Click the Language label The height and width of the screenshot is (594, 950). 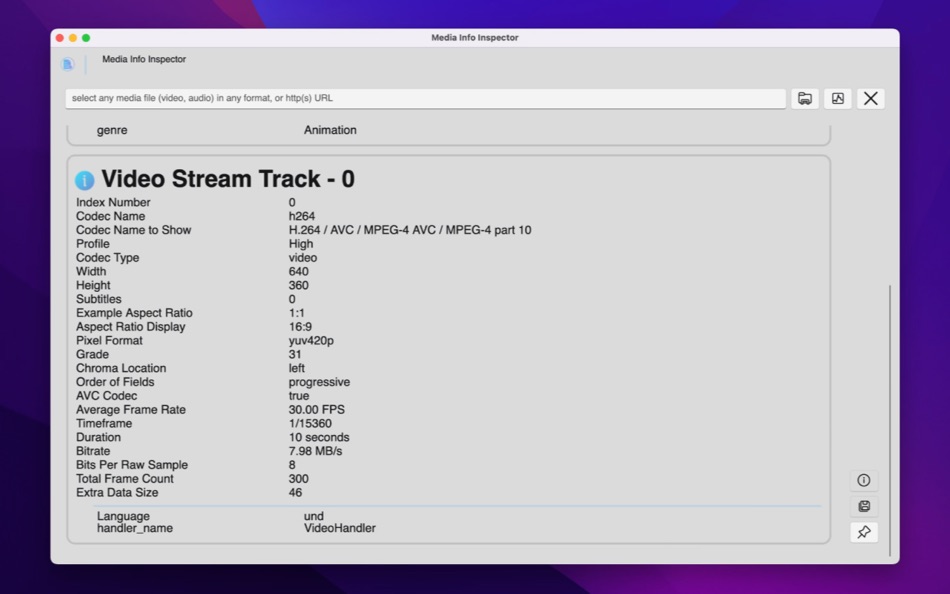point(123,516)
